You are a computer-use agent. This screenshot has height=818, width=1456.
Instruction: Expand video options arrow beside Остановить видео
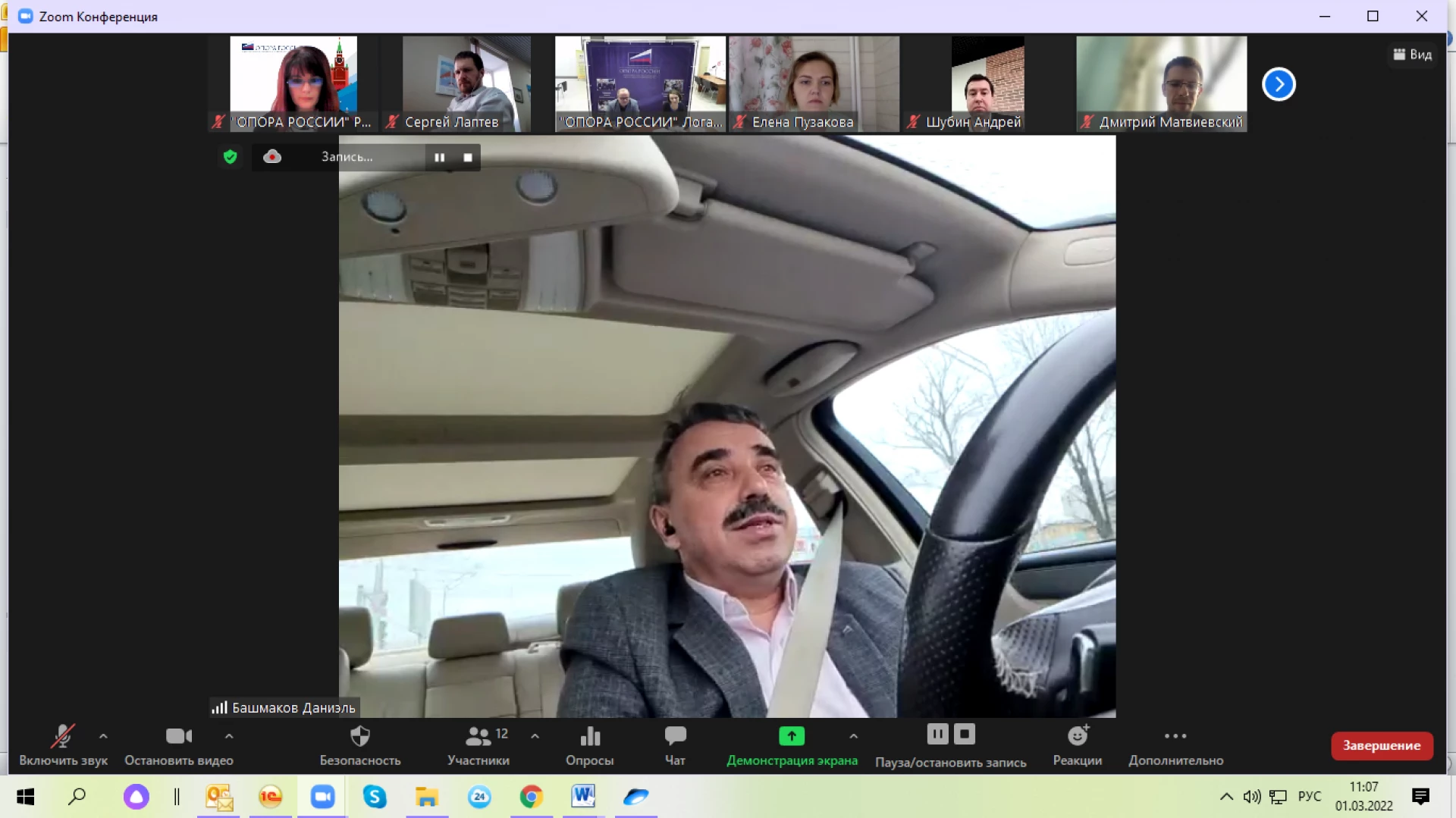tap(229, 736)
